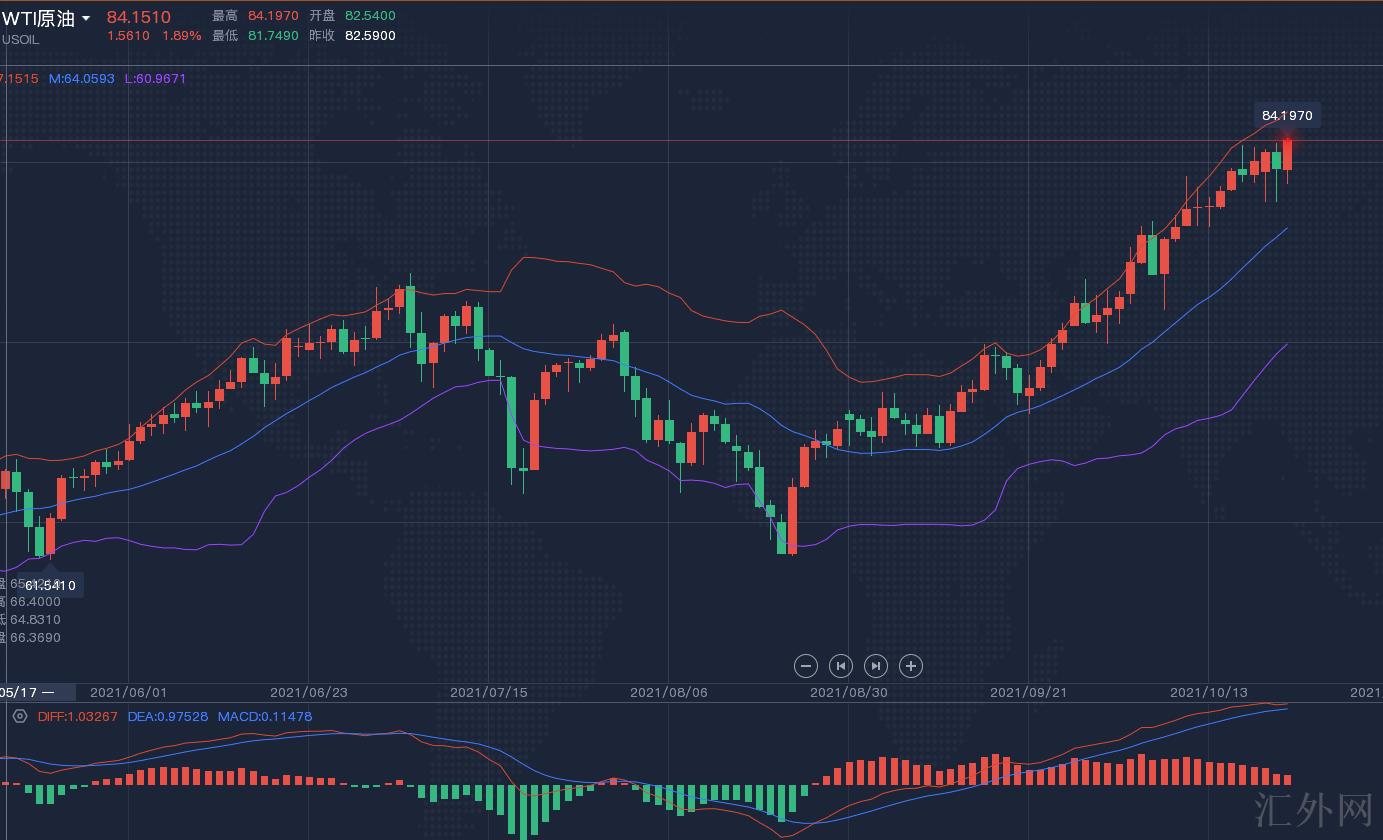Image resolution: width=1383 pixels, height=840 pixels.
Task: Select the Bollinger M:64.0593 legend value
Action: point(82,78)
